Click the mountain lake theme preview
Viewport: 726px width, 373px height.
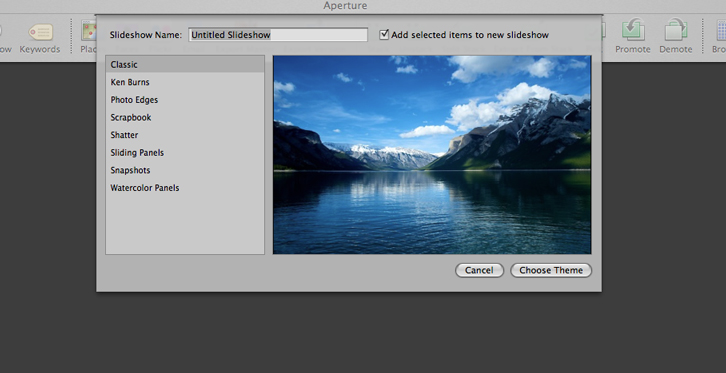tap(432, 155)
